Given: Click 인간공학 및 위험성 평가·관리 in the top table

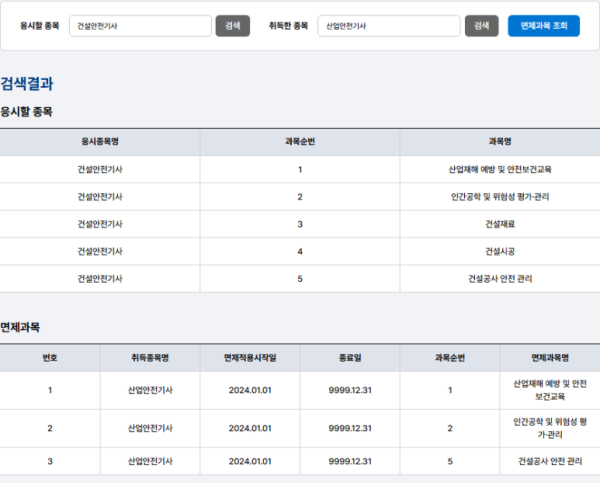Looking at the screenshot, I should pos(500,197).
